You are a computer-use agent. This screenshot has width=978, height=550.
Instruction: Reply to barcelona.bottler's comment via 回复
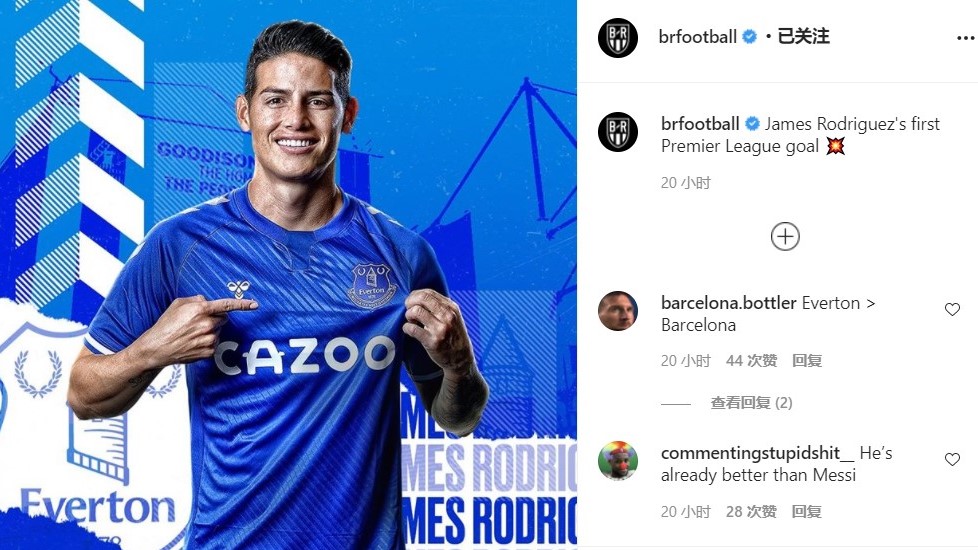[806, 361]
